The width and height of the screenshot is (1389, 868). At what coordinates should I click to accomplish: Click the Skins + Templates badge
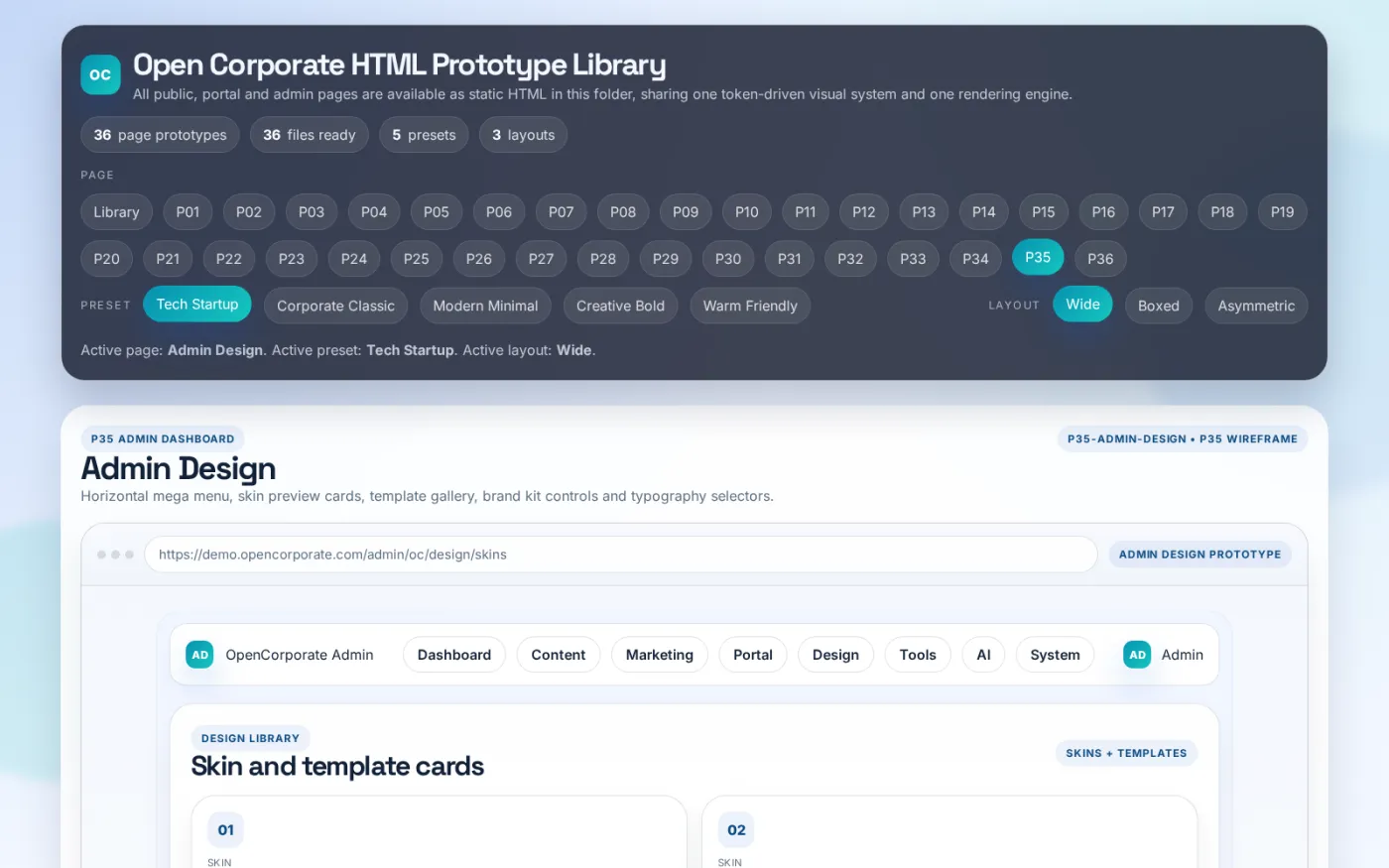tap(1126, 753)
